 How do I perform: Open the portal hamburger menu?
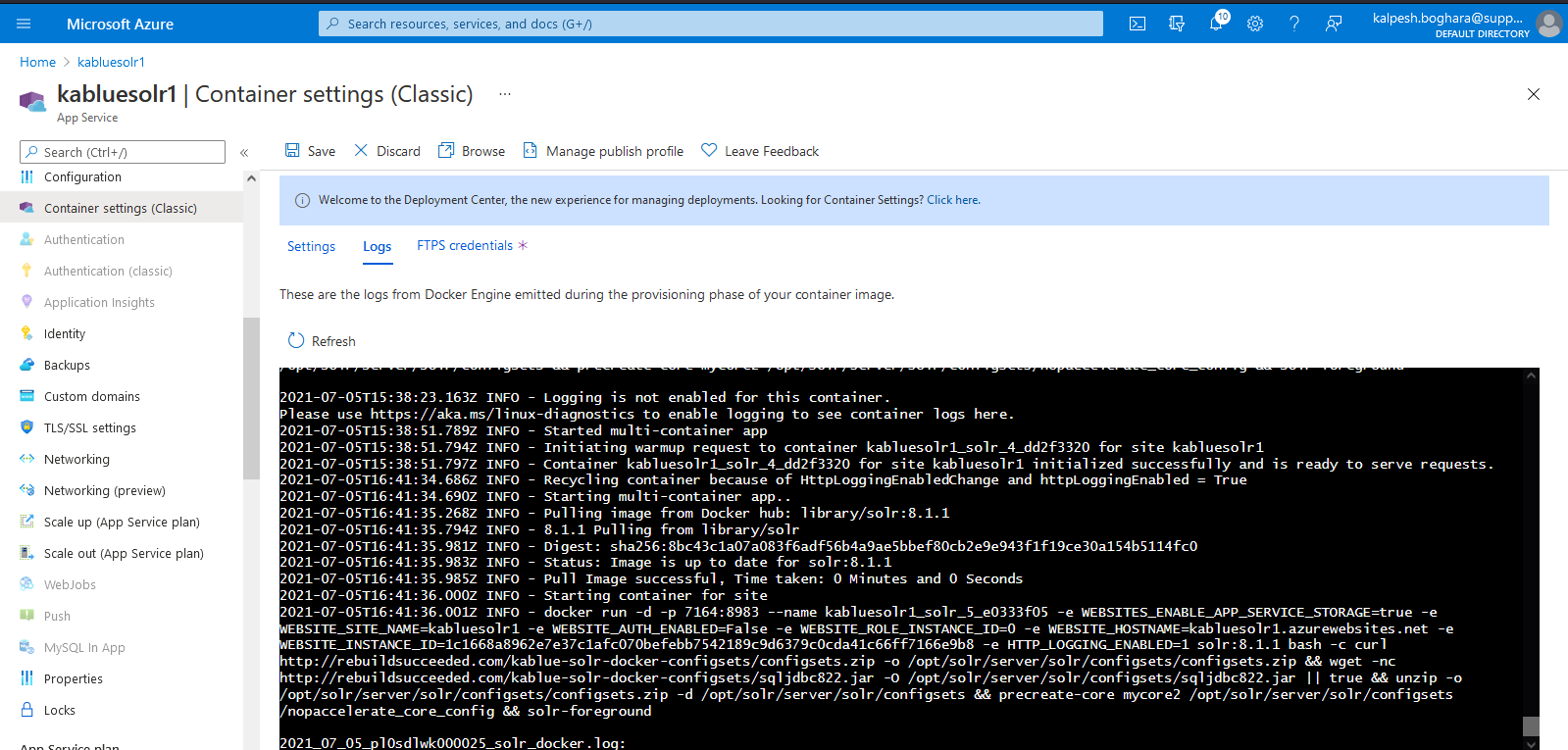[24, 24]
